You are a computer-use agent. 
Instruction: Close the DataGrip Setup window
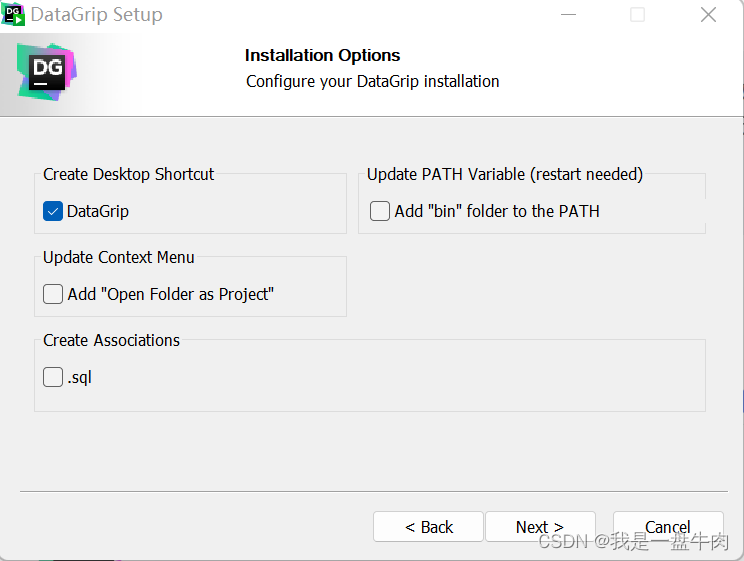[708, 15]
